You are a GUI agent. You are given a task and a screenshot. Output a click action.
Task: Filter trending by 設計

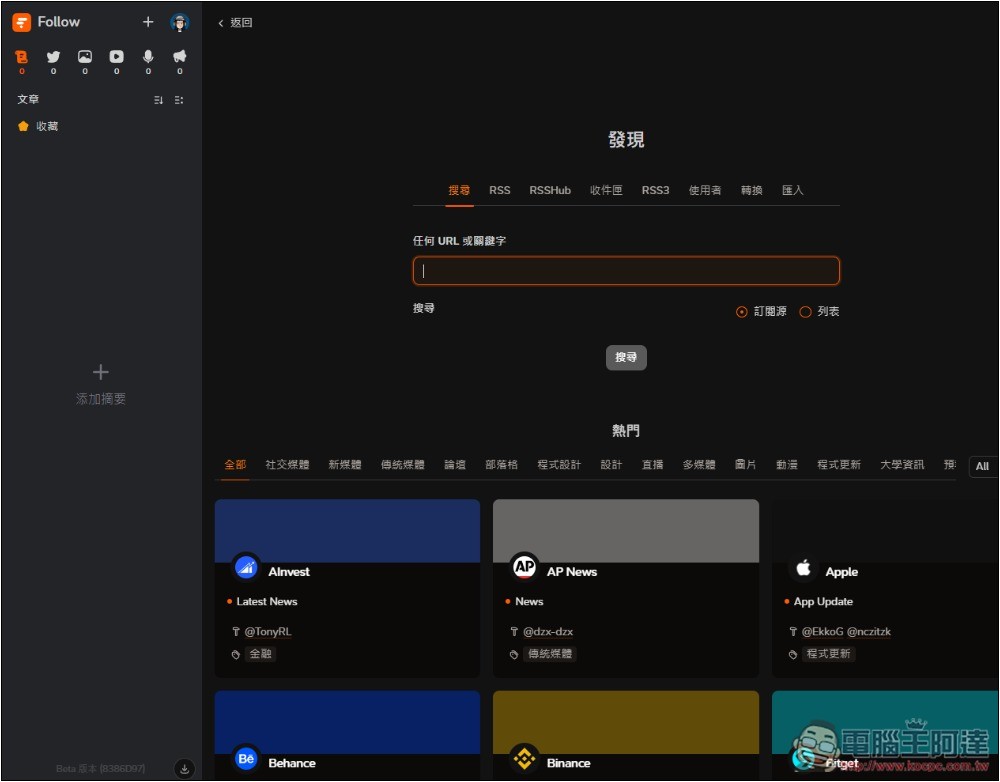pyautogui.click(x=611, y=464)
